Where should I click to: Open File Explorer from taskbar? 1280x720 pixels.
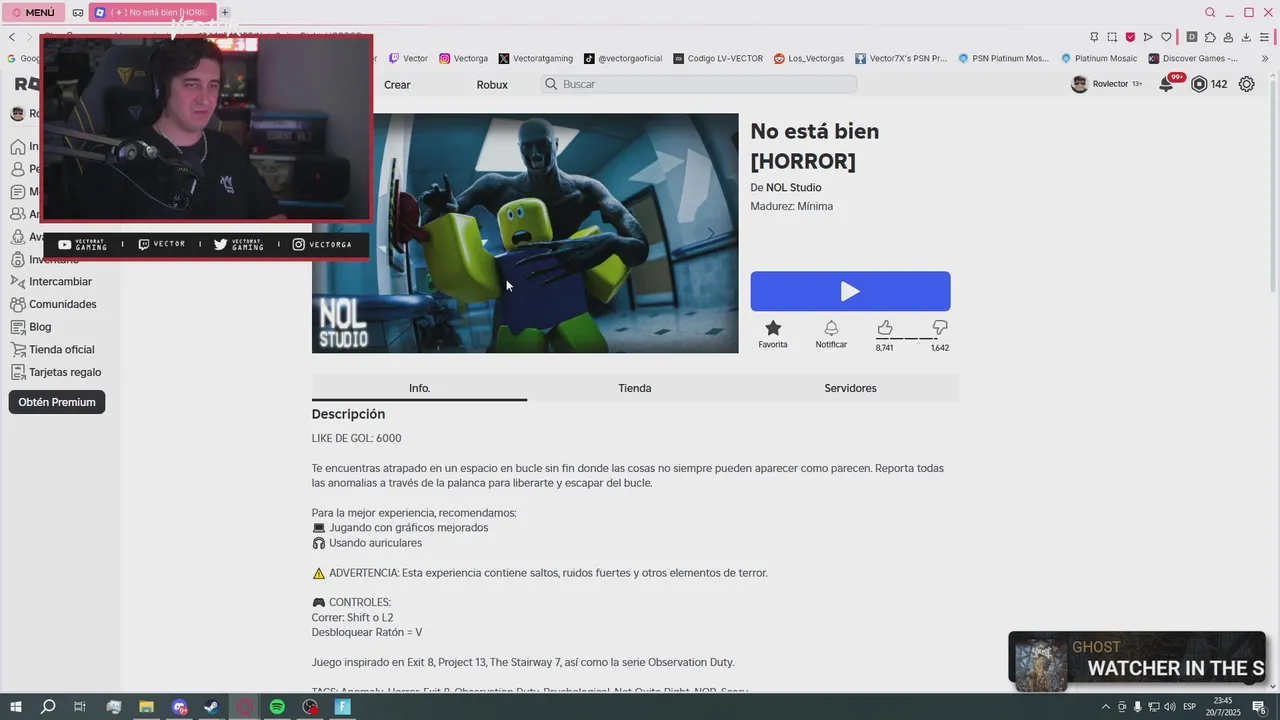click(x=146, y=707)
